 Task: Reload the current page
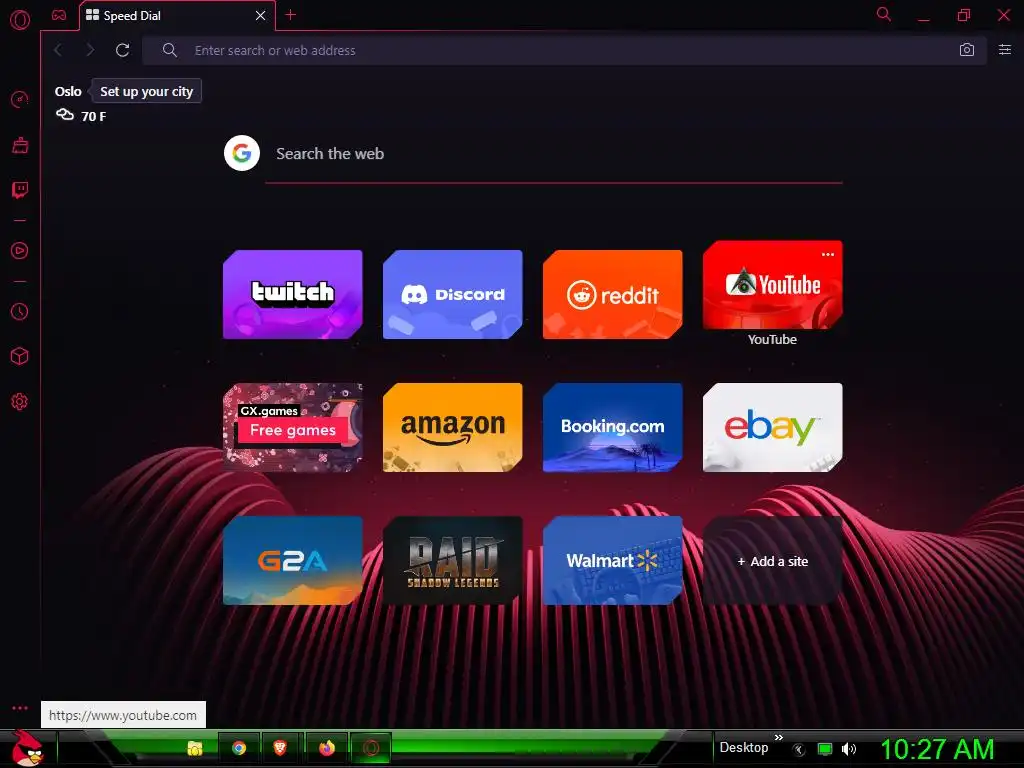[x=122, y=50]
